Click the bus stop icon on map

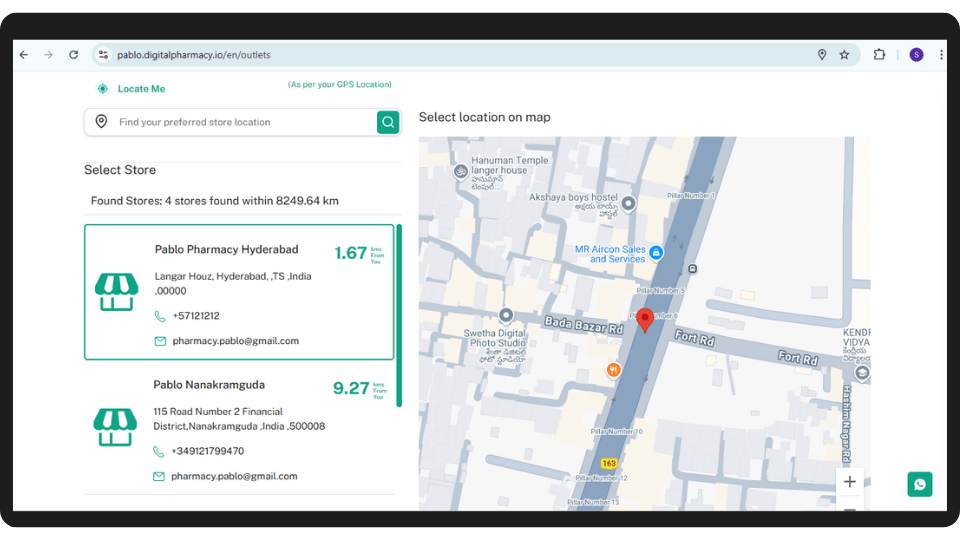[692, 269]
